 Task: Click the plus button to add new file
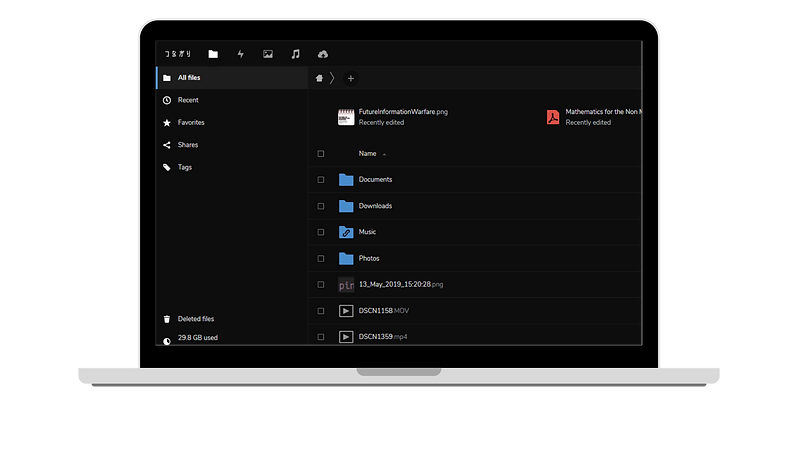(x=350, y=78)
